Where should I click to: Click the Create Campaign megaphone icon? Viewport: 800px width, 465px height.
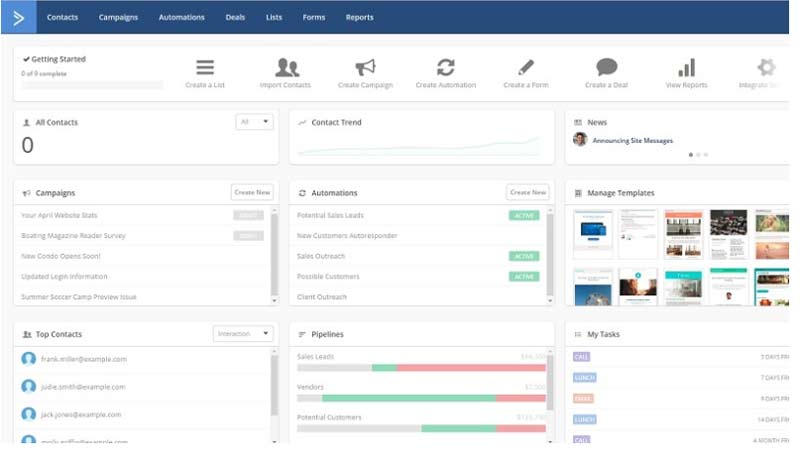point(365,68)
